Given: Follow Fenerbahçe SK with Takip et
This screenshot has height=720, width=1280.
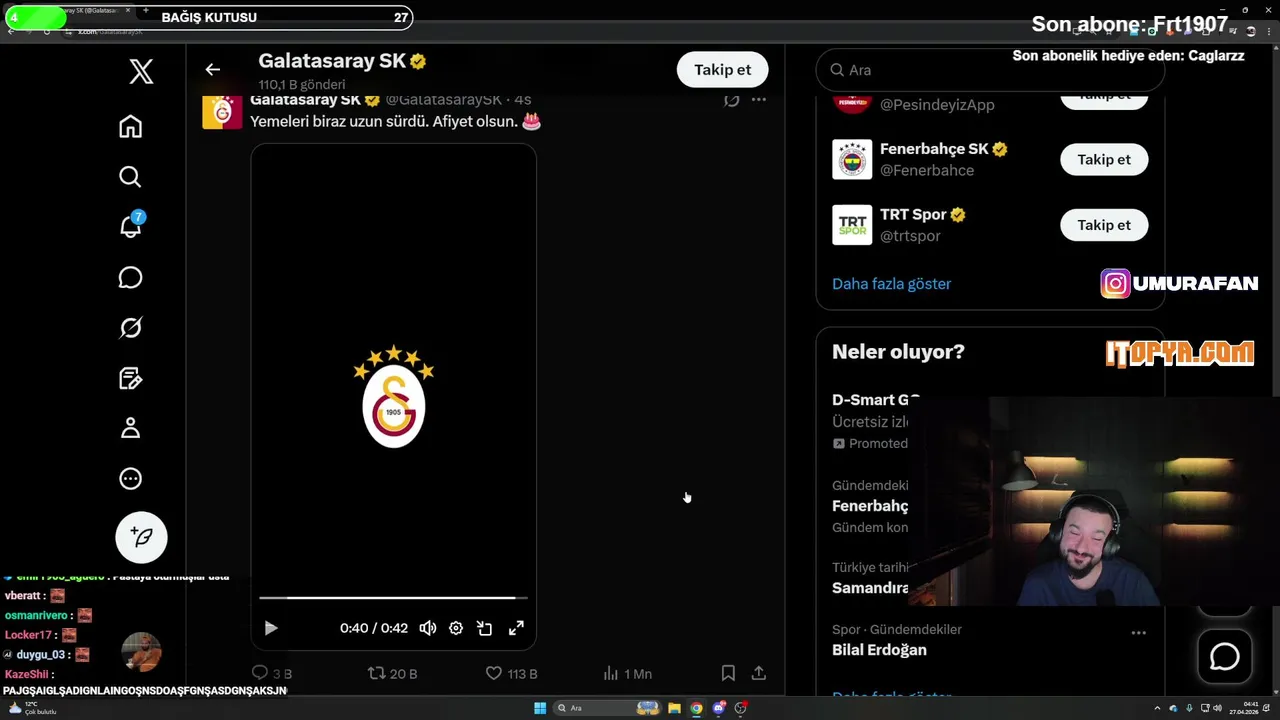Looking at the screenshot, I should tap(1104, 159).
